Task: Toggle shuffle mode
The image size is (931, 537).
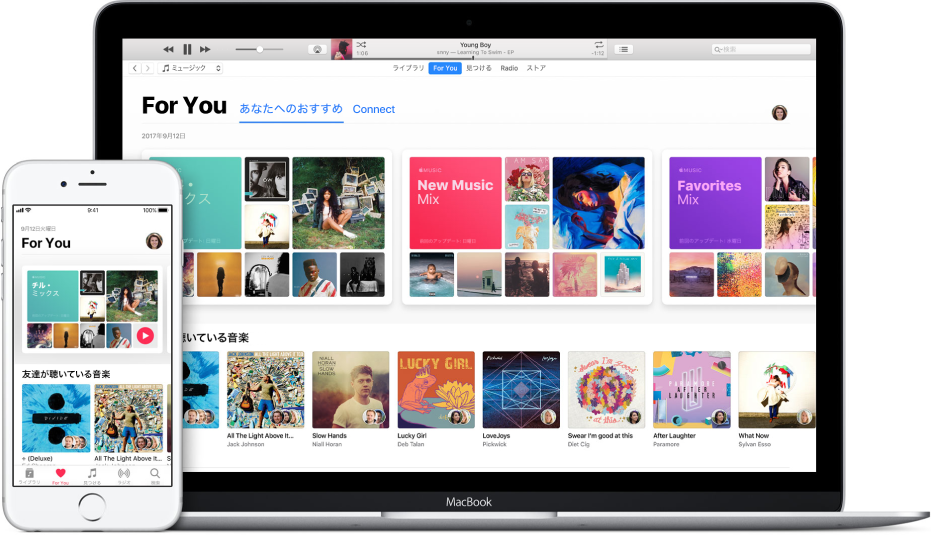Action: 361,45
